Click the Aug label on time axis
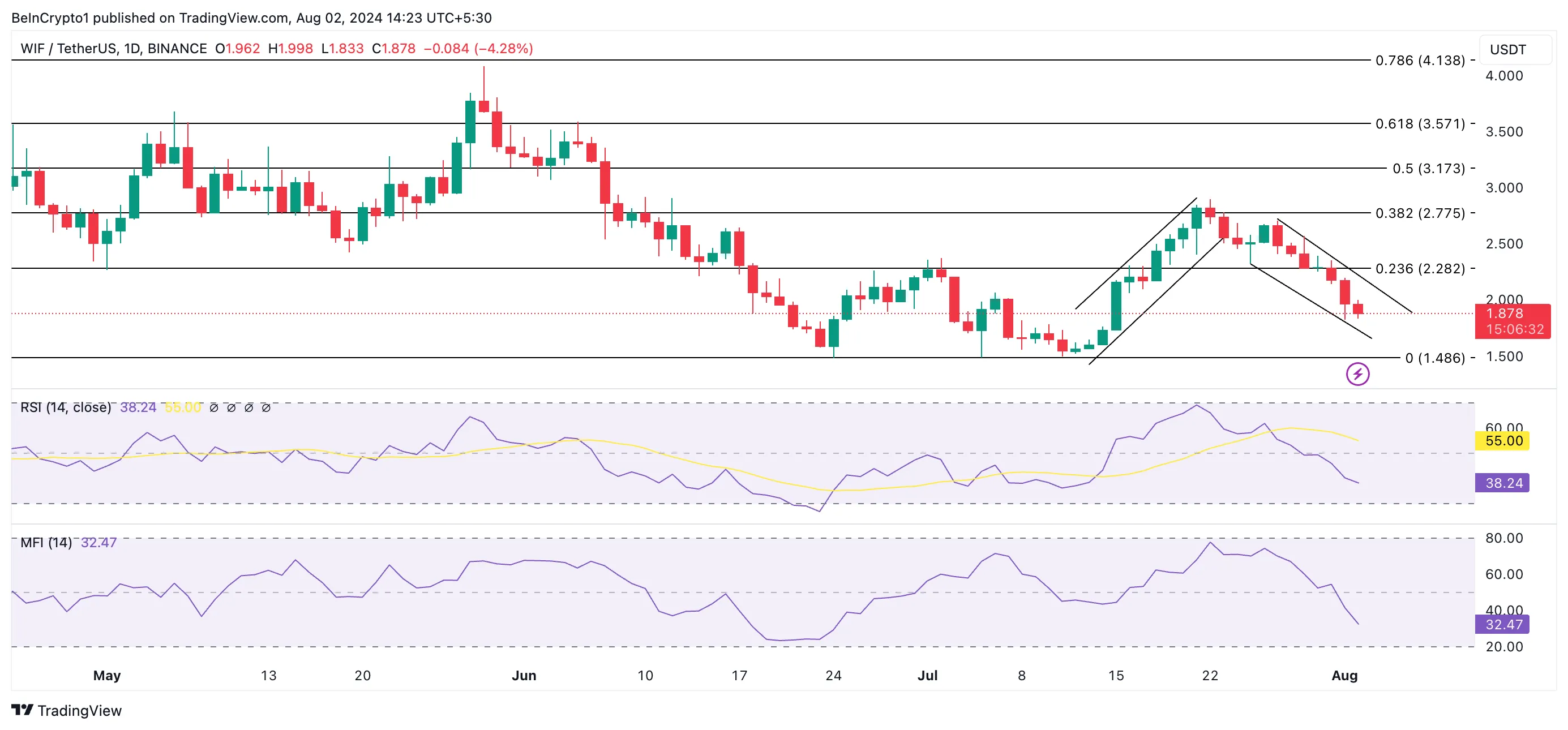 pyautogui.click(x=1344, y=675)
